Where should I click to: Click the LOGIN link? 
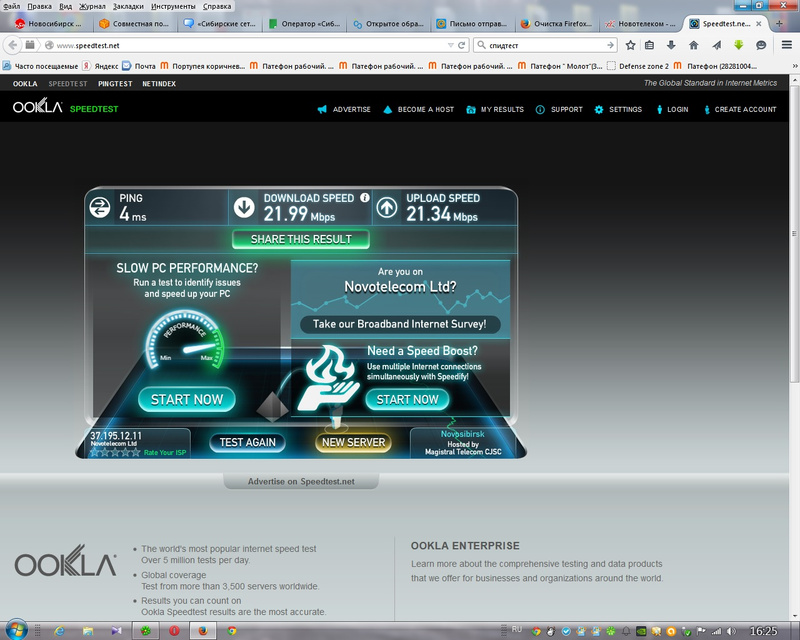coord(672,109)
